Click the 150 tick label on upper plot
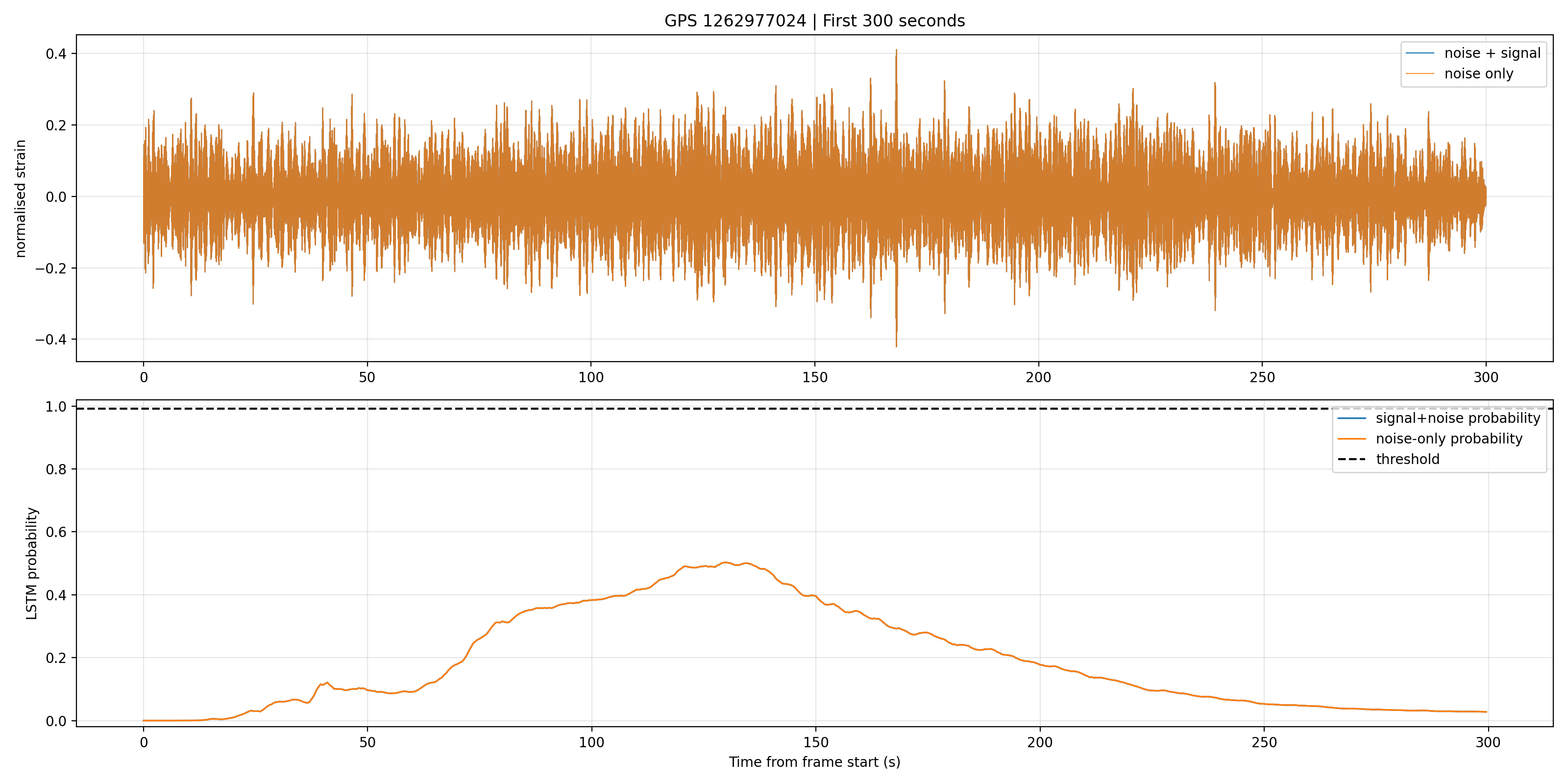The width and height of the screenshot is (1568, 784). (814, 377)
